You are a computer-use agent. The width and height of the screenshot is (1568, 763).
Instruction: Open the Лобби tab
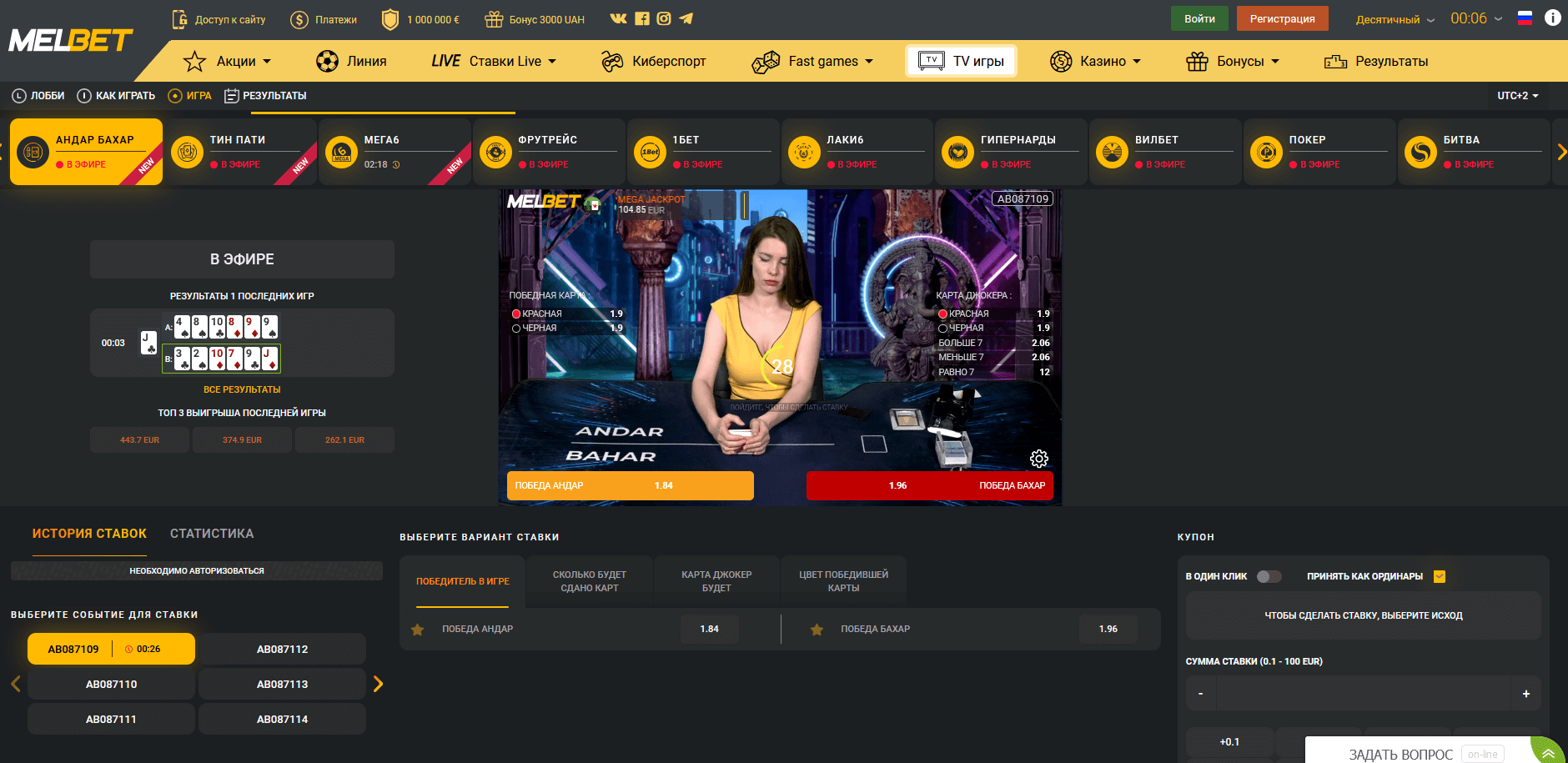[38, 96]
